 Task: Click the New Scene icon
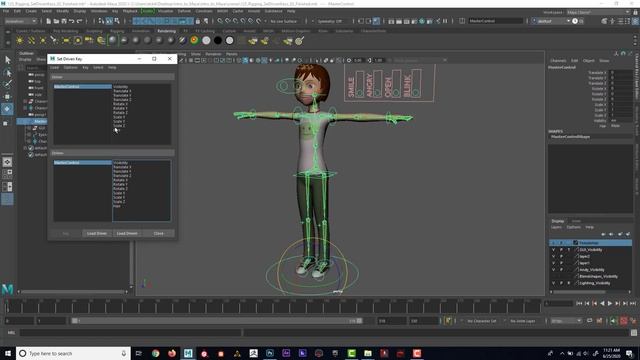[x=49, y=21]
